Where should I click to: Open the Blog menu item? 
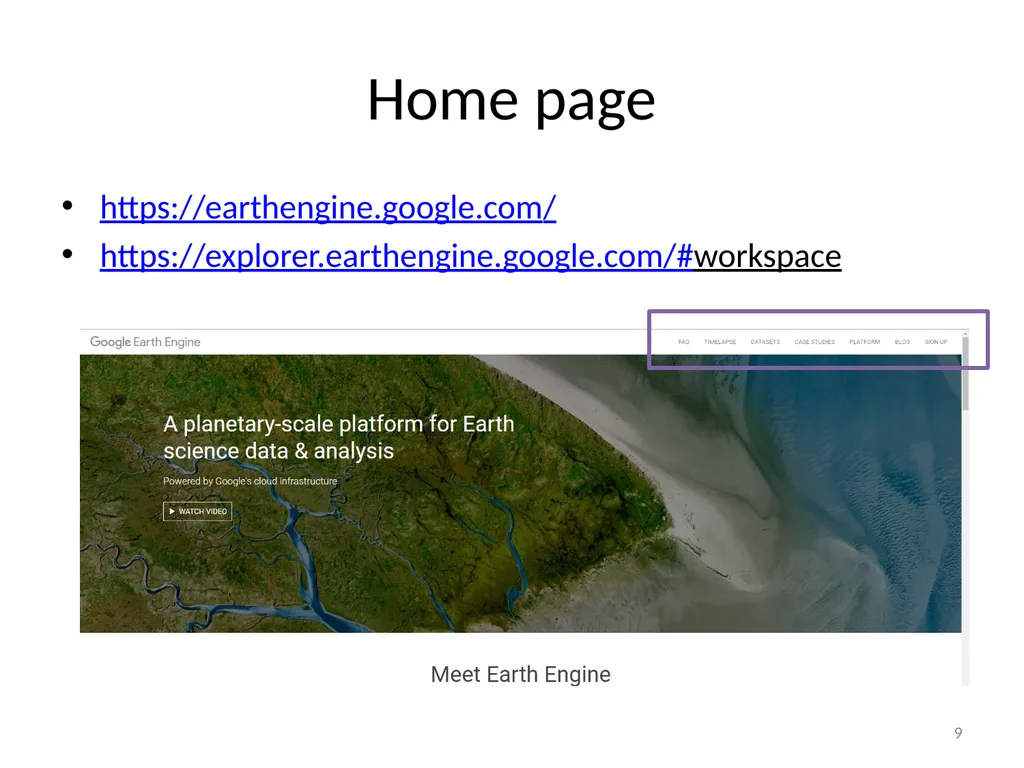click(902, 342)
